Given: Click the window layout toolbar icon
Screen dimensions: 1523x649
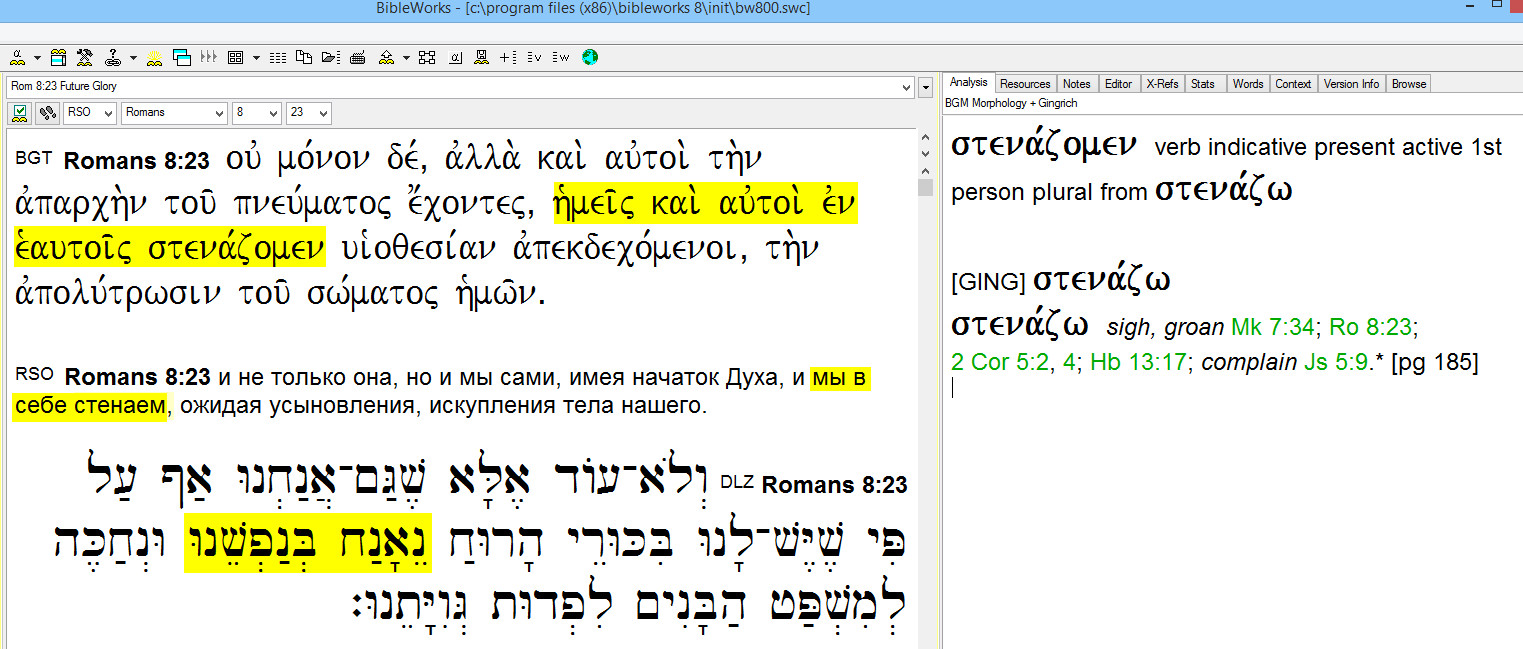Looking at the screenshot, I should (x=58, y=57).
